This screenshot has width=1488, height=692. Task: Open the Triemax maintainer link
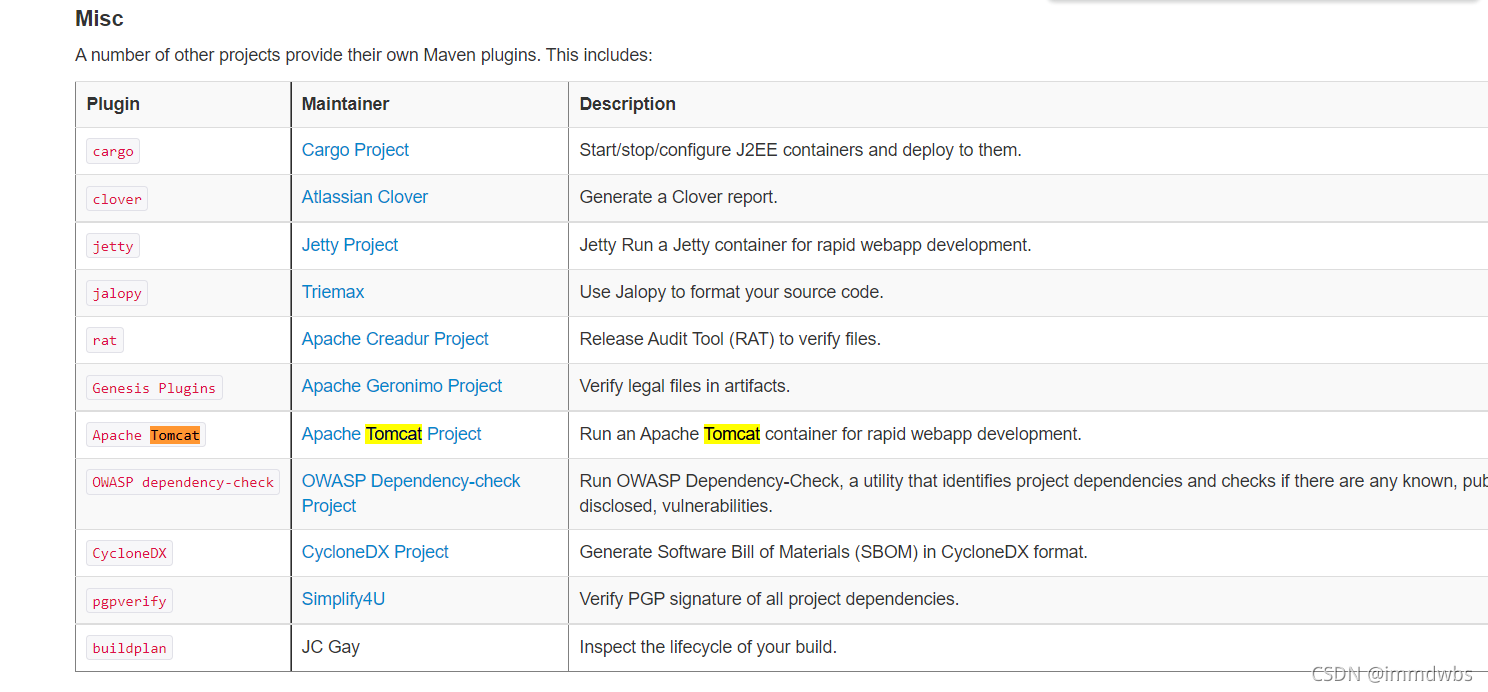[x=333, y=292]
